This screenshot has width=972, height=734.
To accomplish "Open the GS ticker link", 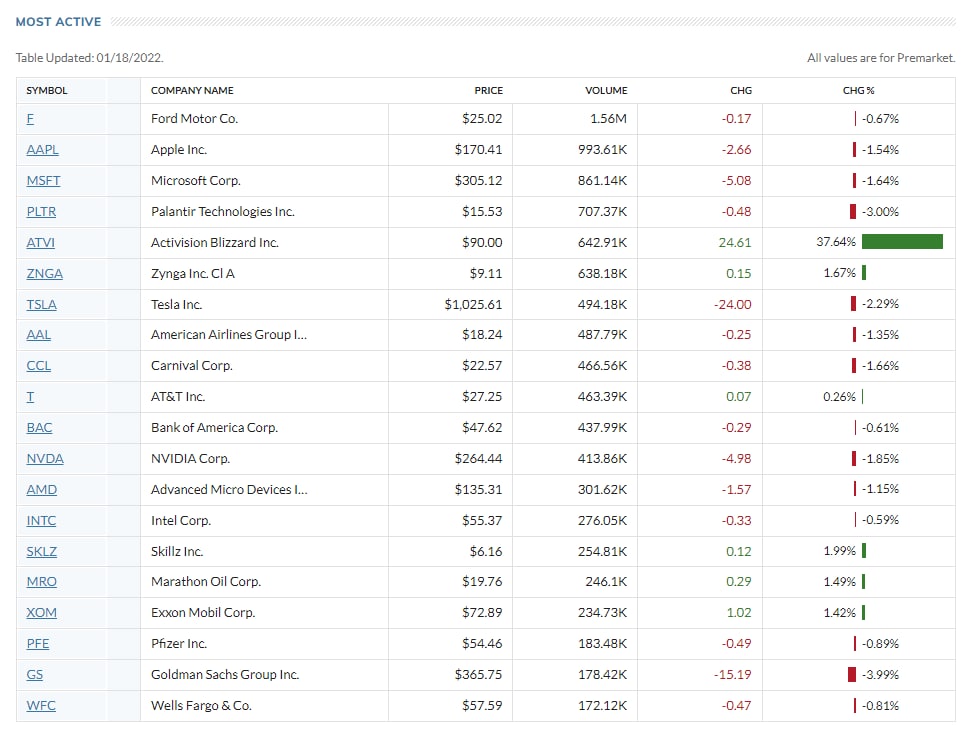I will point(34,675).
